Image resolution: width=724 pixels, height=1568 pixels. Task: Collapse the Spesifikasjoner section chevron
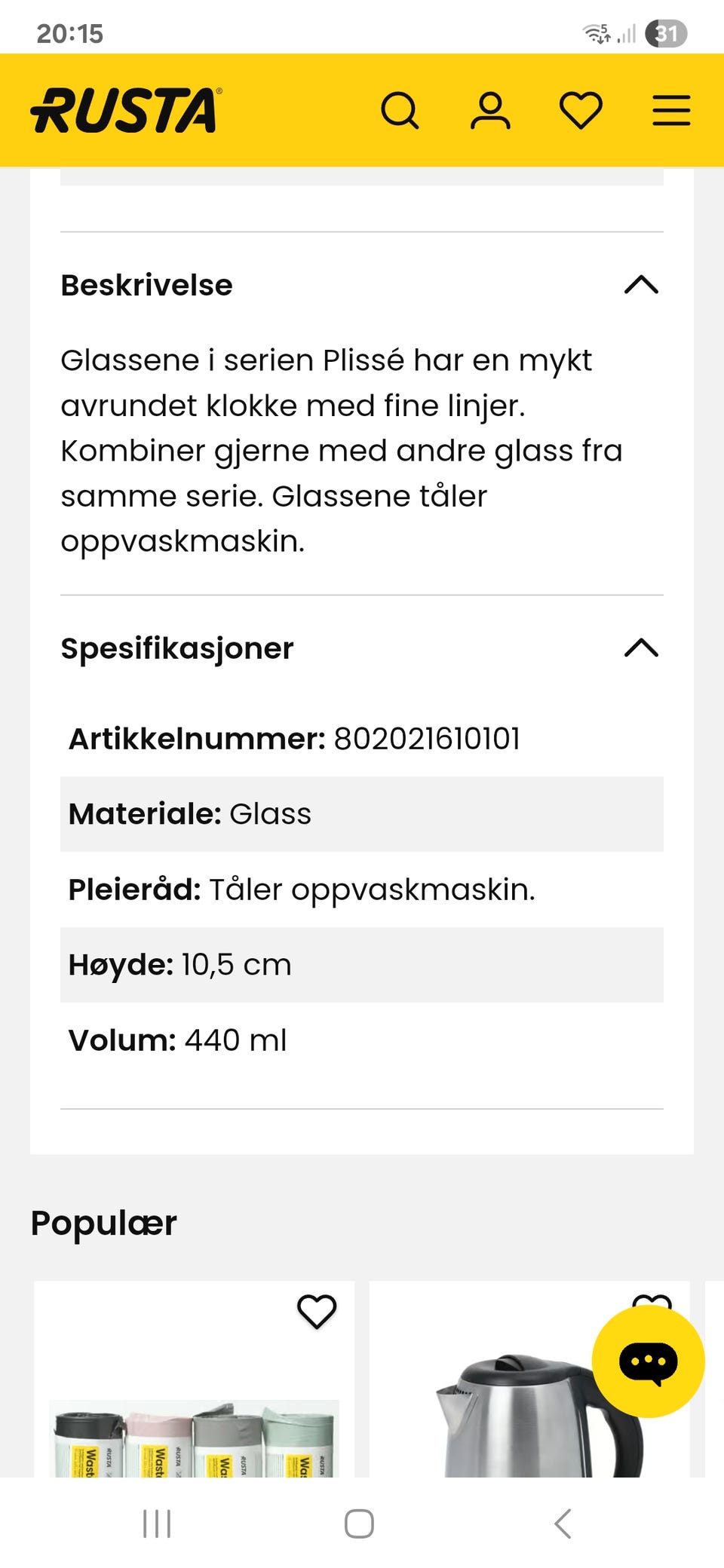click(x=641, y=648)
